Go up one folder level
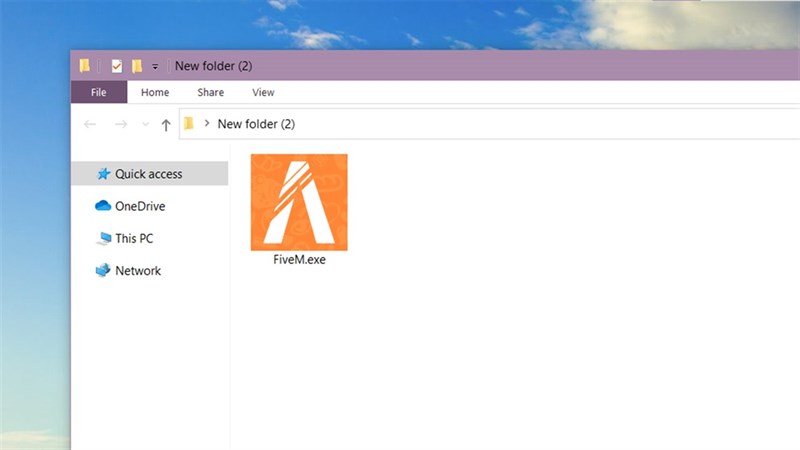The height and width of the screenshot is (450, 800). coord(166,124)
